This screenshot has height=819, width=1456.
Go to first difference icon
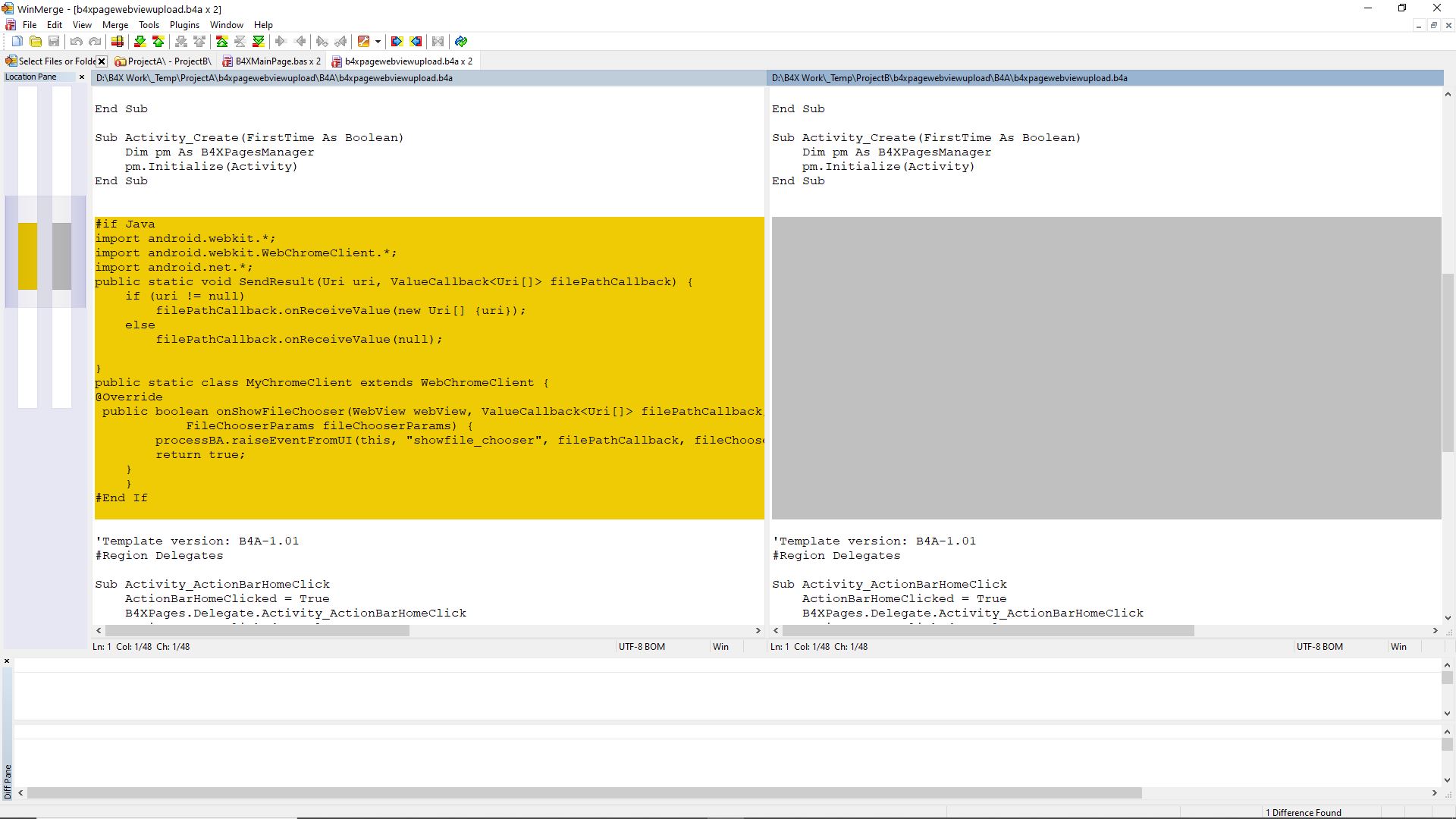tap(222, 42)
